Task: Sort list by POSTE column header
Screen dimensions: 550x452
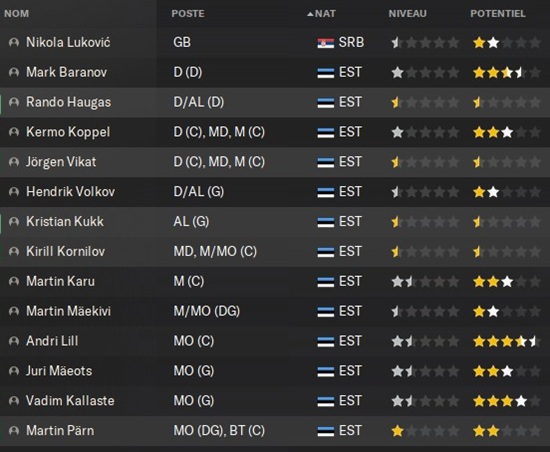Action: (188, 14)
